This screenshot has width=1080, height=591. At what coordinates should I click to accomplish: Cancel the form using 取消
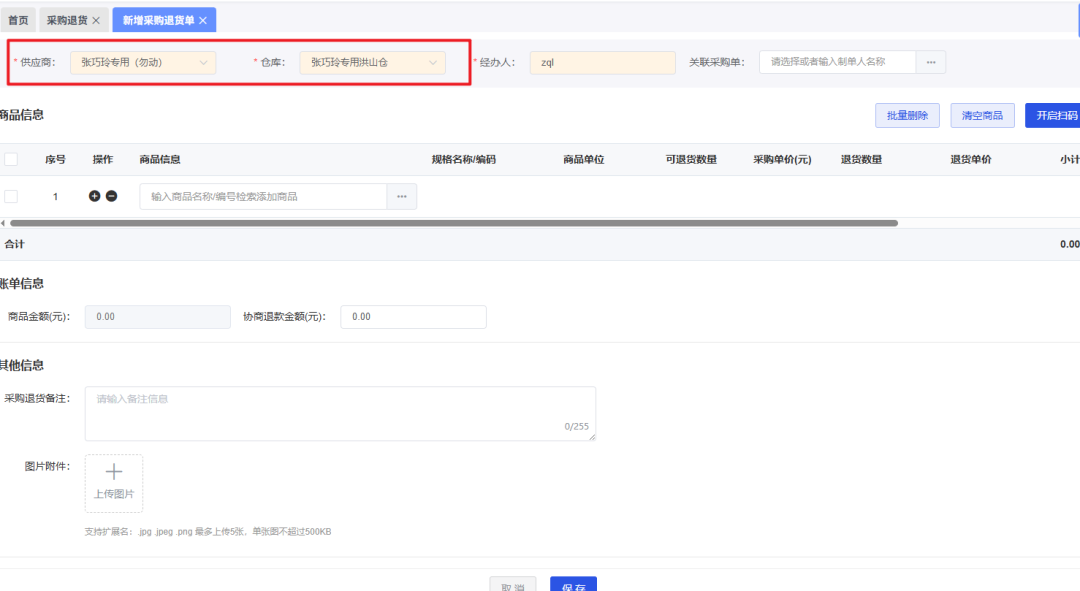tap(512, 586)
